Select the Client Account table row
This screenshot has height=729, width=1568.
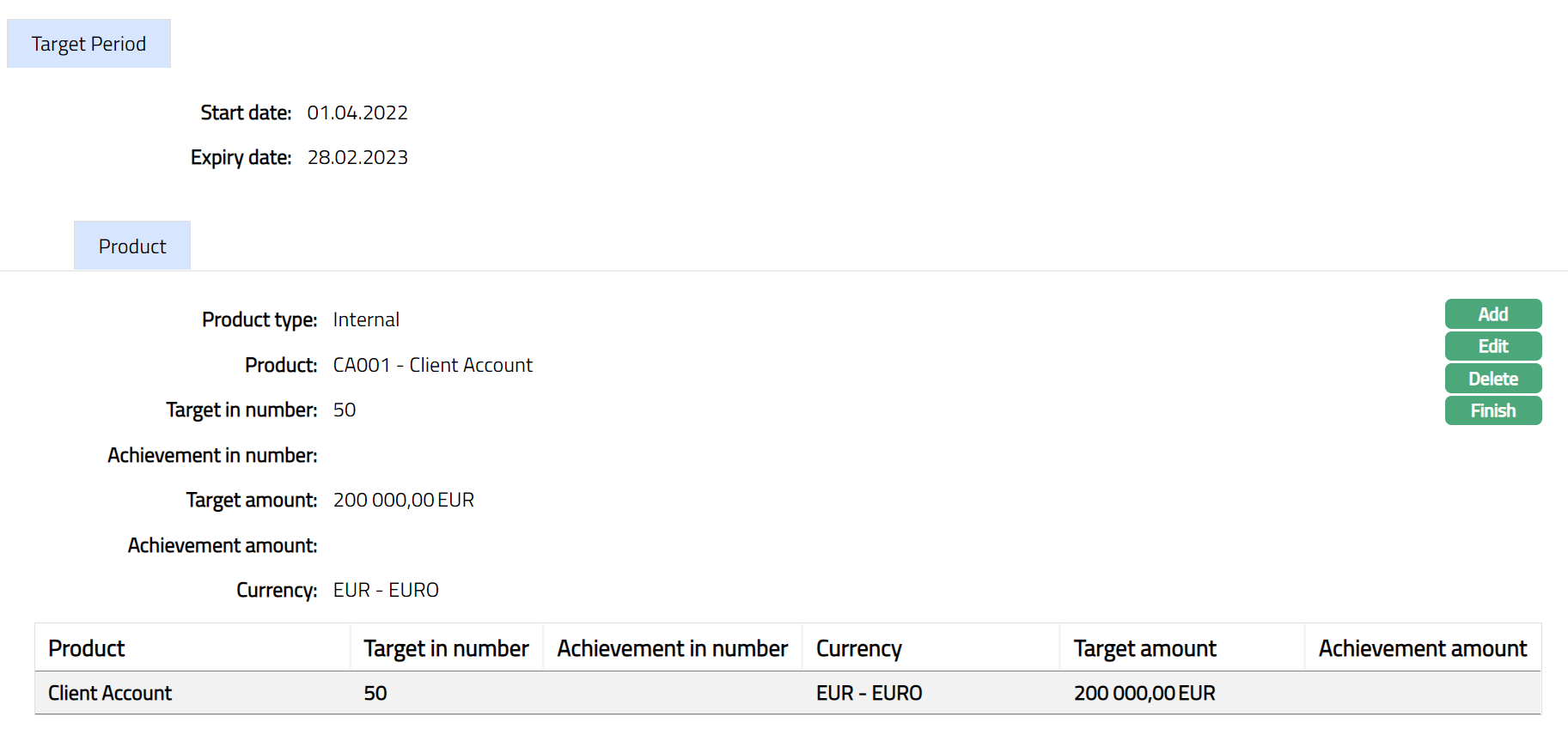click(110, 693)
